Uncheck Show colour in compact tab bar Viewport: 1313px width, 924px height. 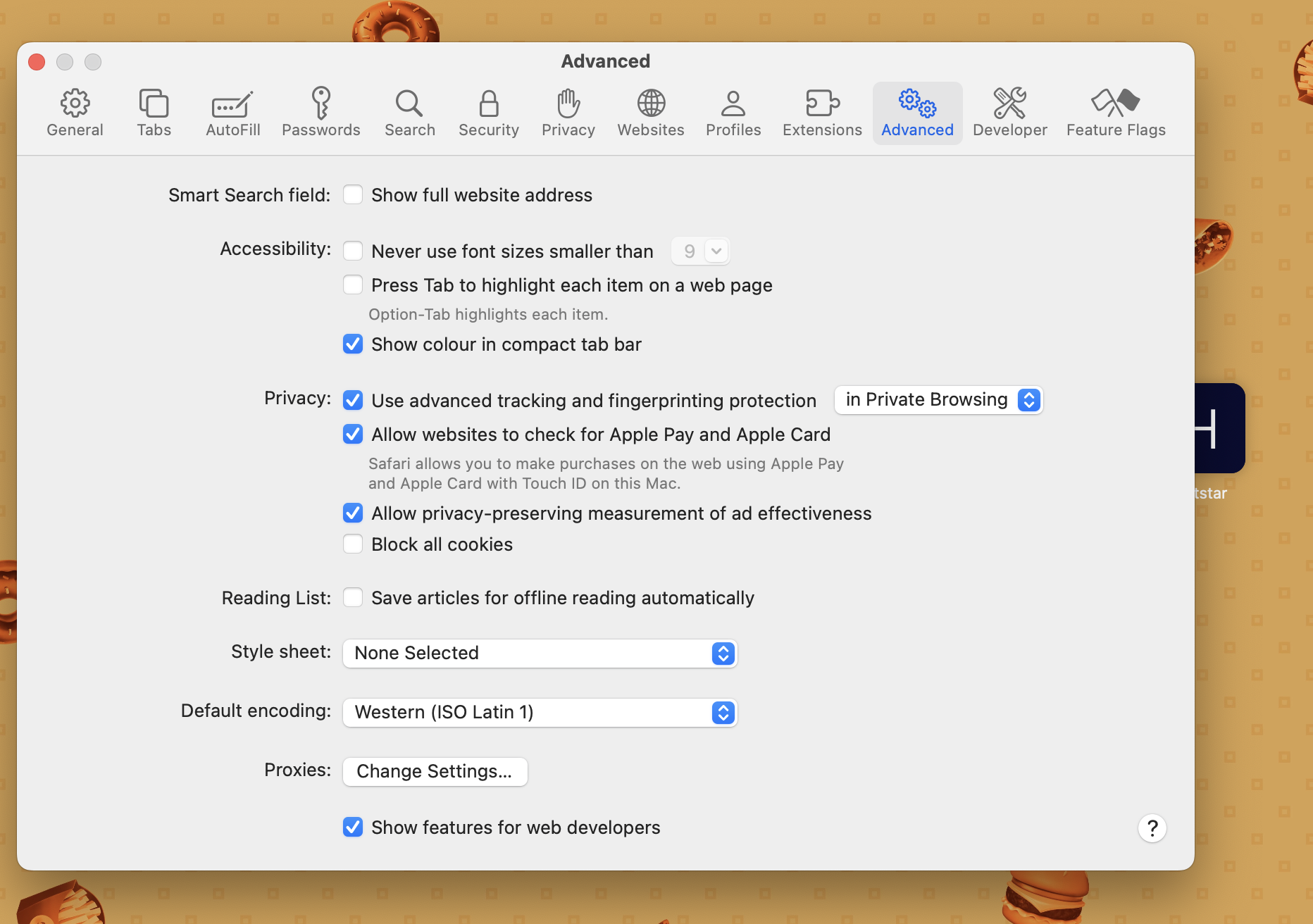tap(353, 344)
